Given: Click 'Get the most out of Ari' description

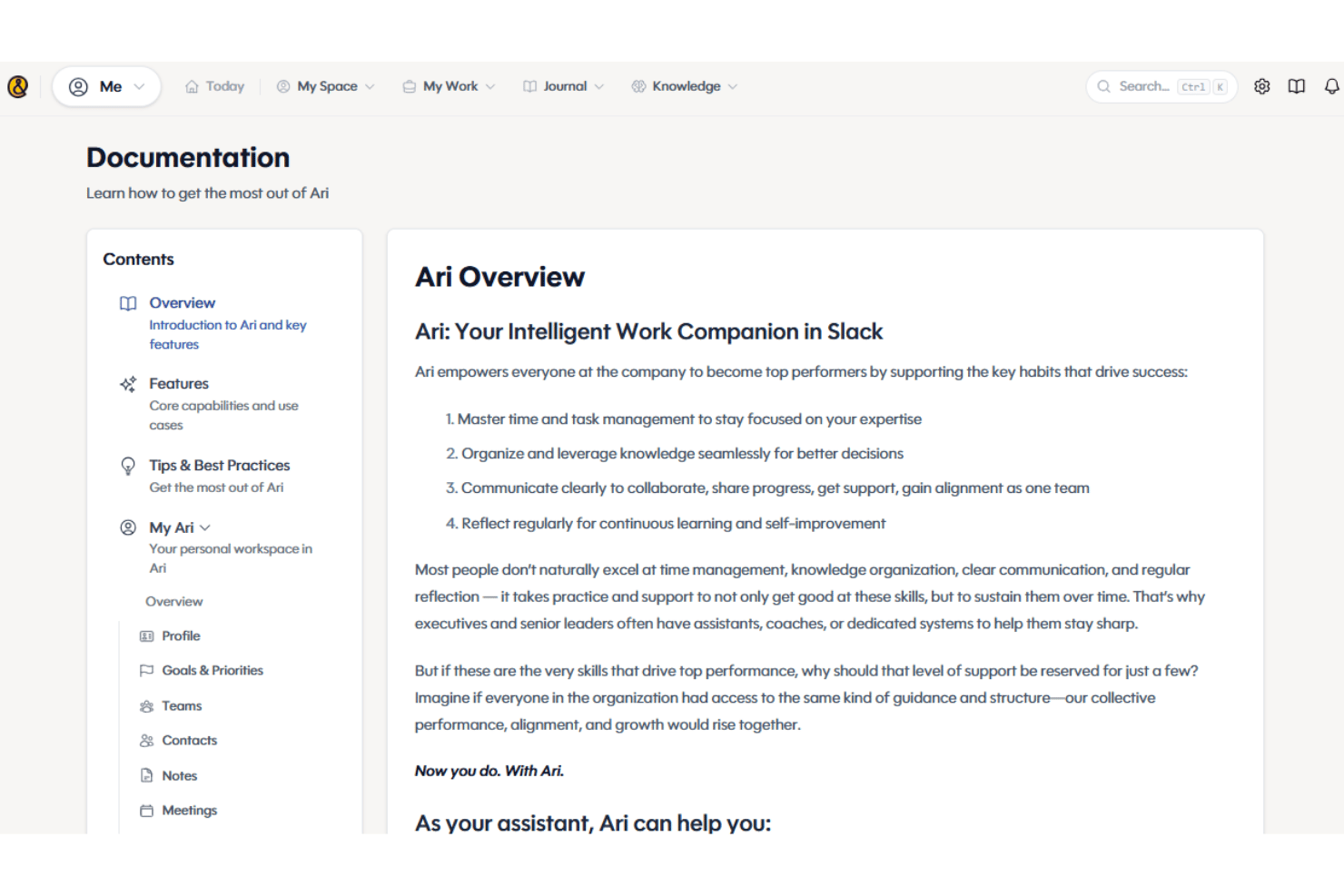Looking at the screenshot, I should point(216,487).
